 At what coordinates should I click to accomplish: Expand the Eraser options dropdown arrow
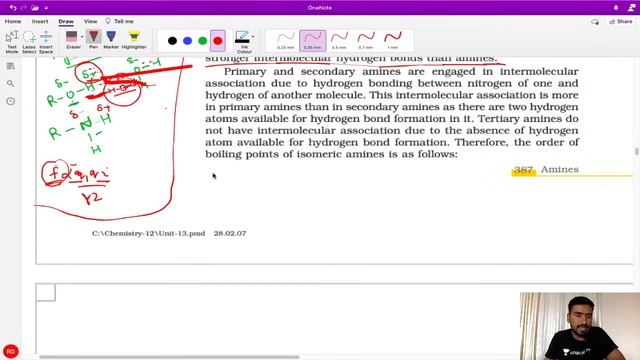[x=82, y=37]
